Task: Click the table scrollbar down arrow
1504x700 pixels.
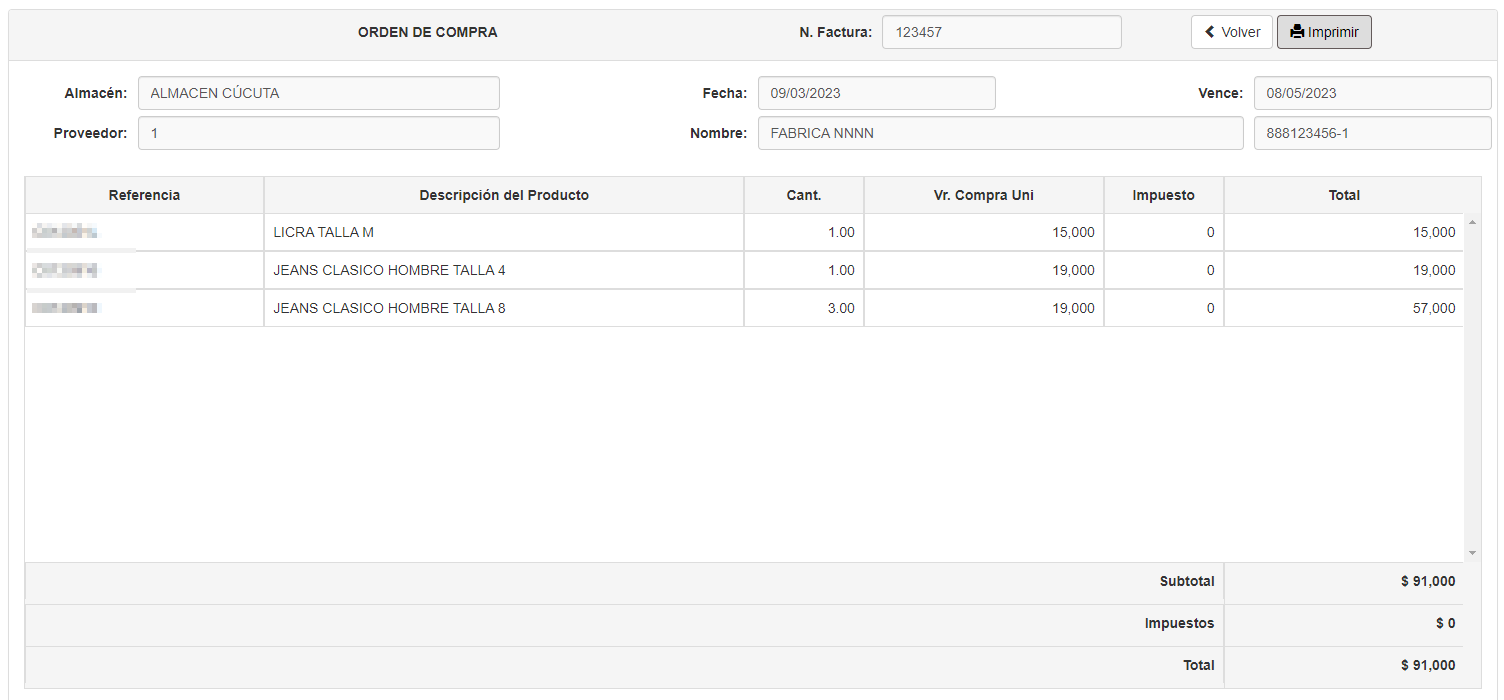Action: click(1472, 553)
